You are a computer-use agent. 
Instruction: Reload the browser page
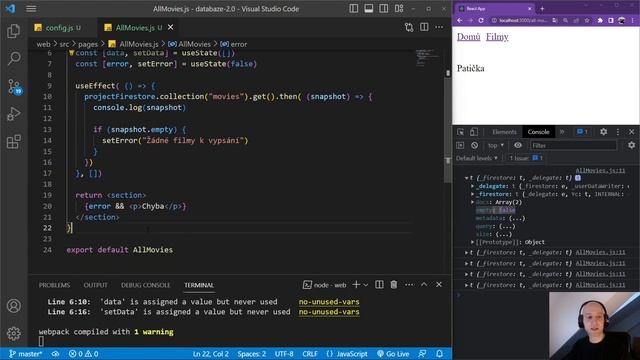481,20
